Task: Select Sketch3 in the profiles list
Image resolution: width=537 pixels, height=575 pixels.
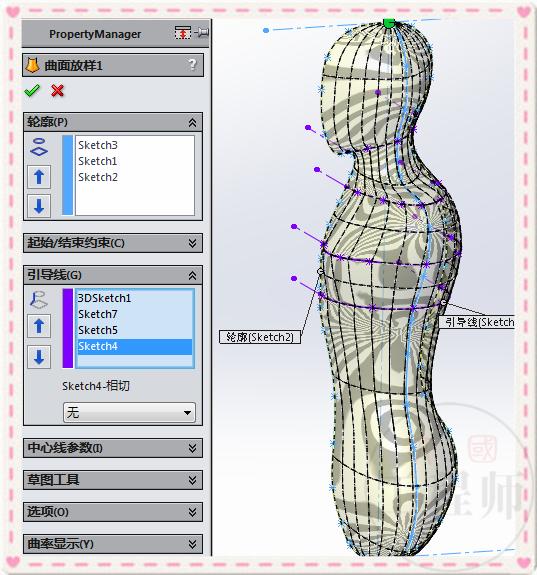Action: pyautogui.click(x=98, y=145)
